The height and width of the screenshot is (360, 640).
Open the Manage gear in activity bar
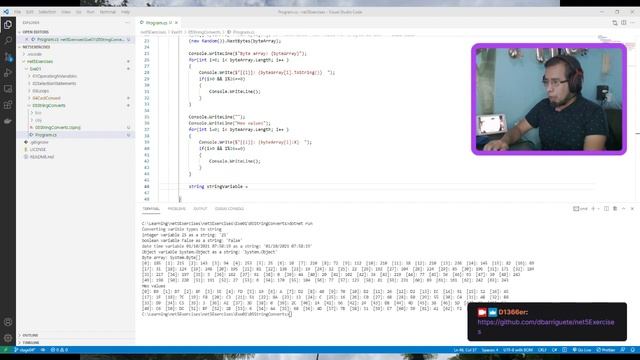[8, 338]
